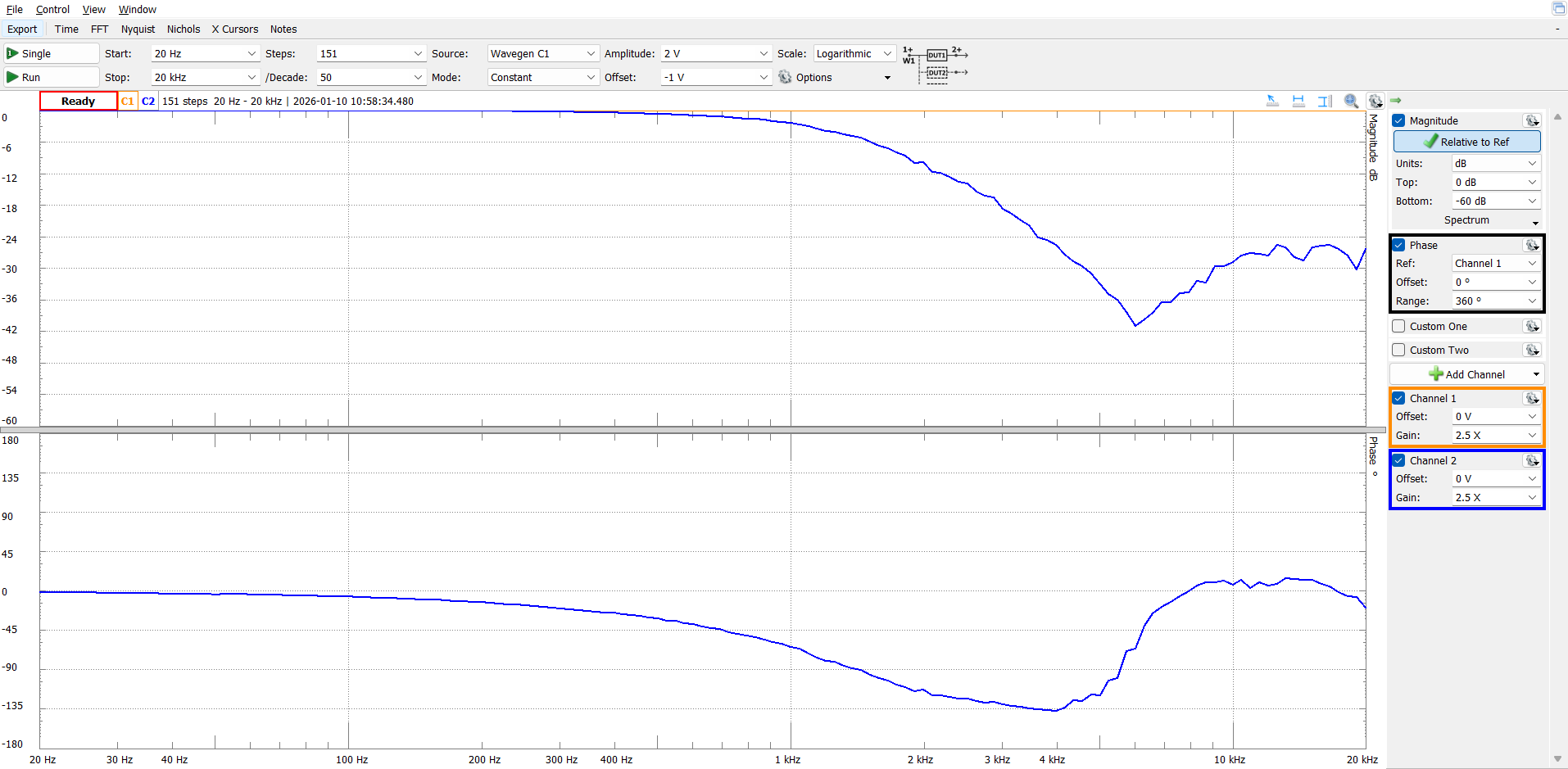Image resolution: width=1568 pixels, height=769 pixels.
Task: Uncheck the Magnitude checkbox
Action: (x=1399, y=120)
